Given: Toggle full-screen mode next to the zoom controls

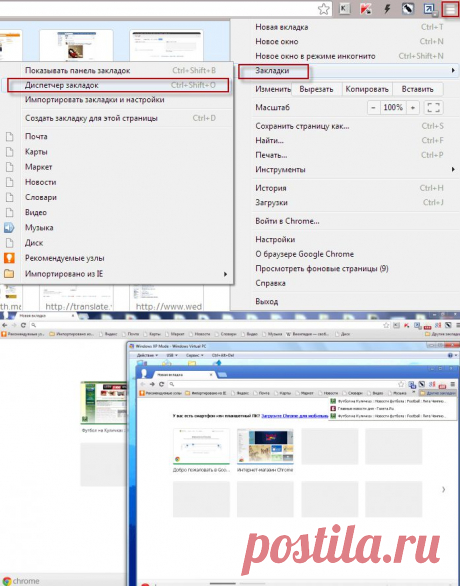Looking at the screenshot, I should click(x=433, y=108).
